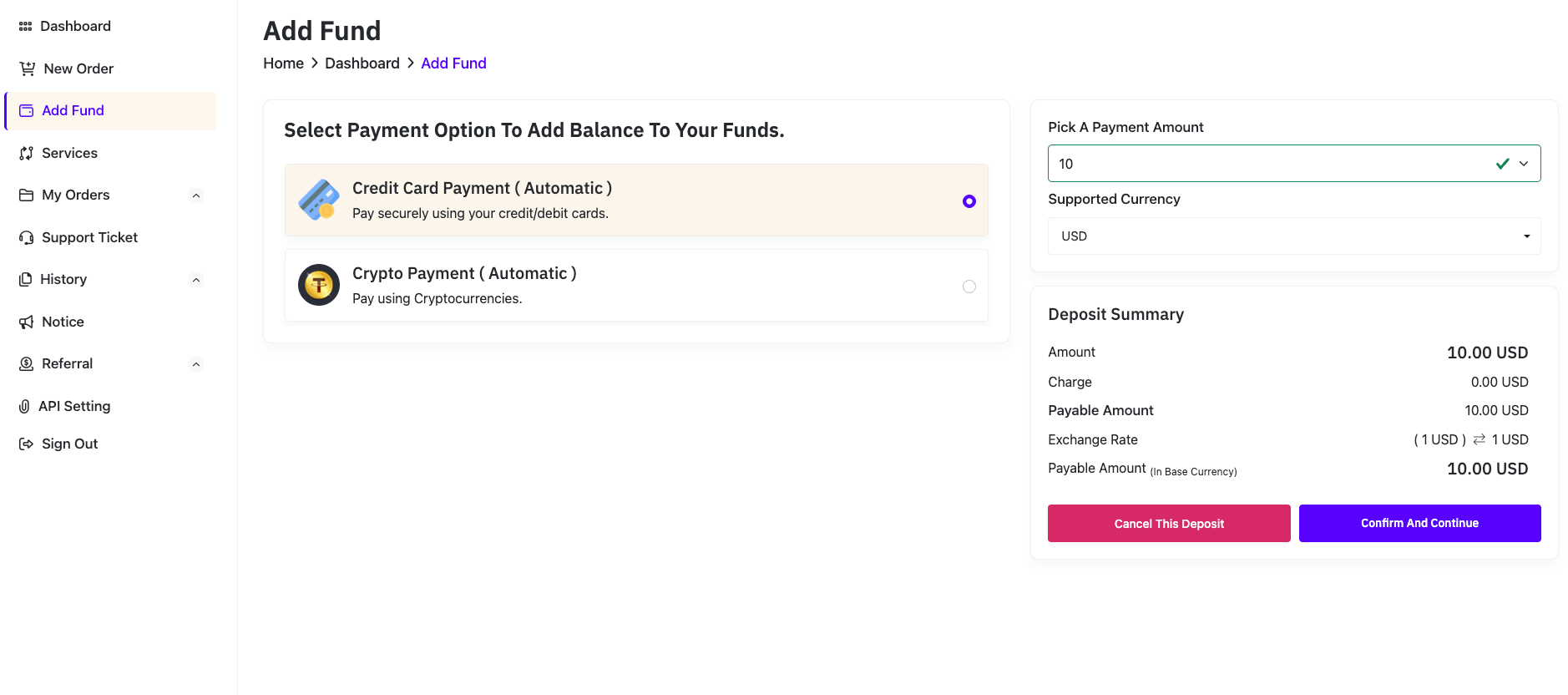Viewport: 1568px width, 695px height.
Task: Click the Tether crypto coin icon
Action: pyautogui.click(x=319, y=286)
